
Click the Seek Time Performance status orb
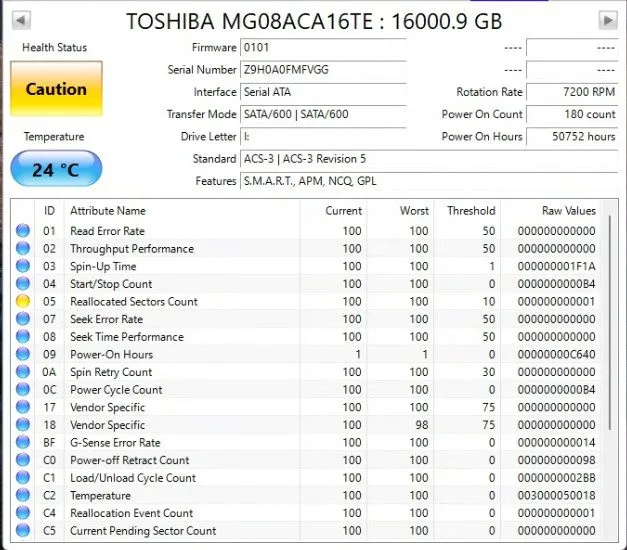click(x=23, y=336)
